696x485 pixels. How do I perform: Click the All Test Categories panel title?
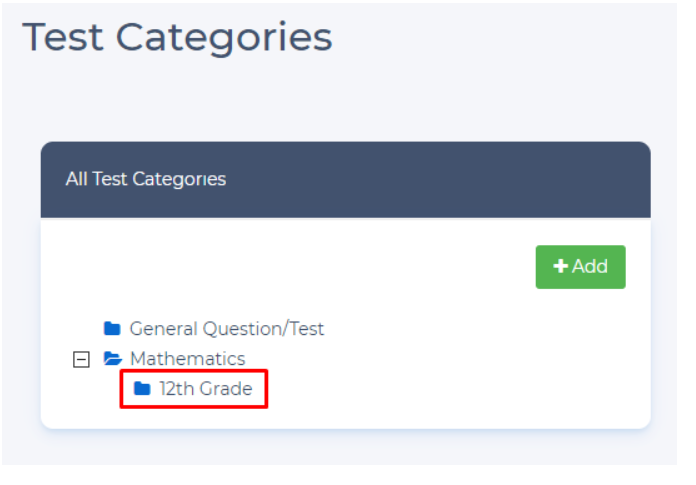(x=146, y=180)
